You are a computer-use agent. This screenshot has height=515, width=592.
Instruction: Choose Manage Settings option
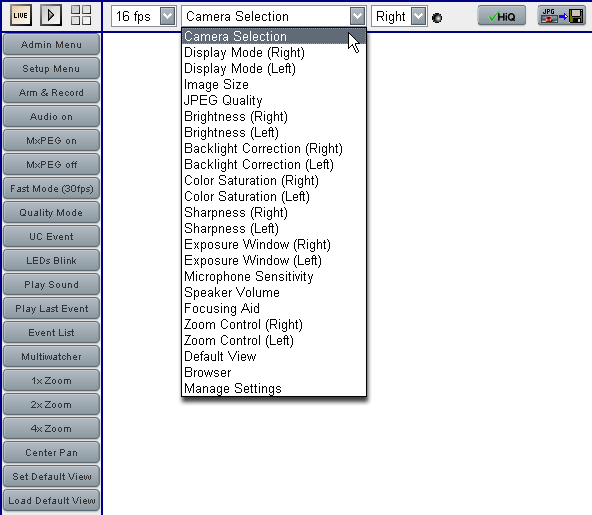(274, 388)
